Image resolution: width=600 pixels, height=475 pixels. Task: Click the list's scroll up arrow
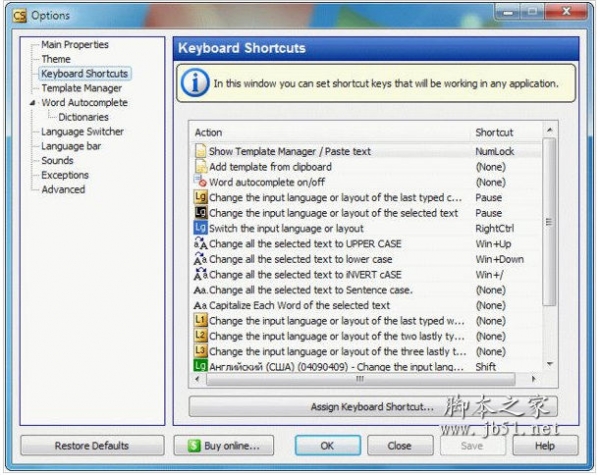tap(549, 130)
